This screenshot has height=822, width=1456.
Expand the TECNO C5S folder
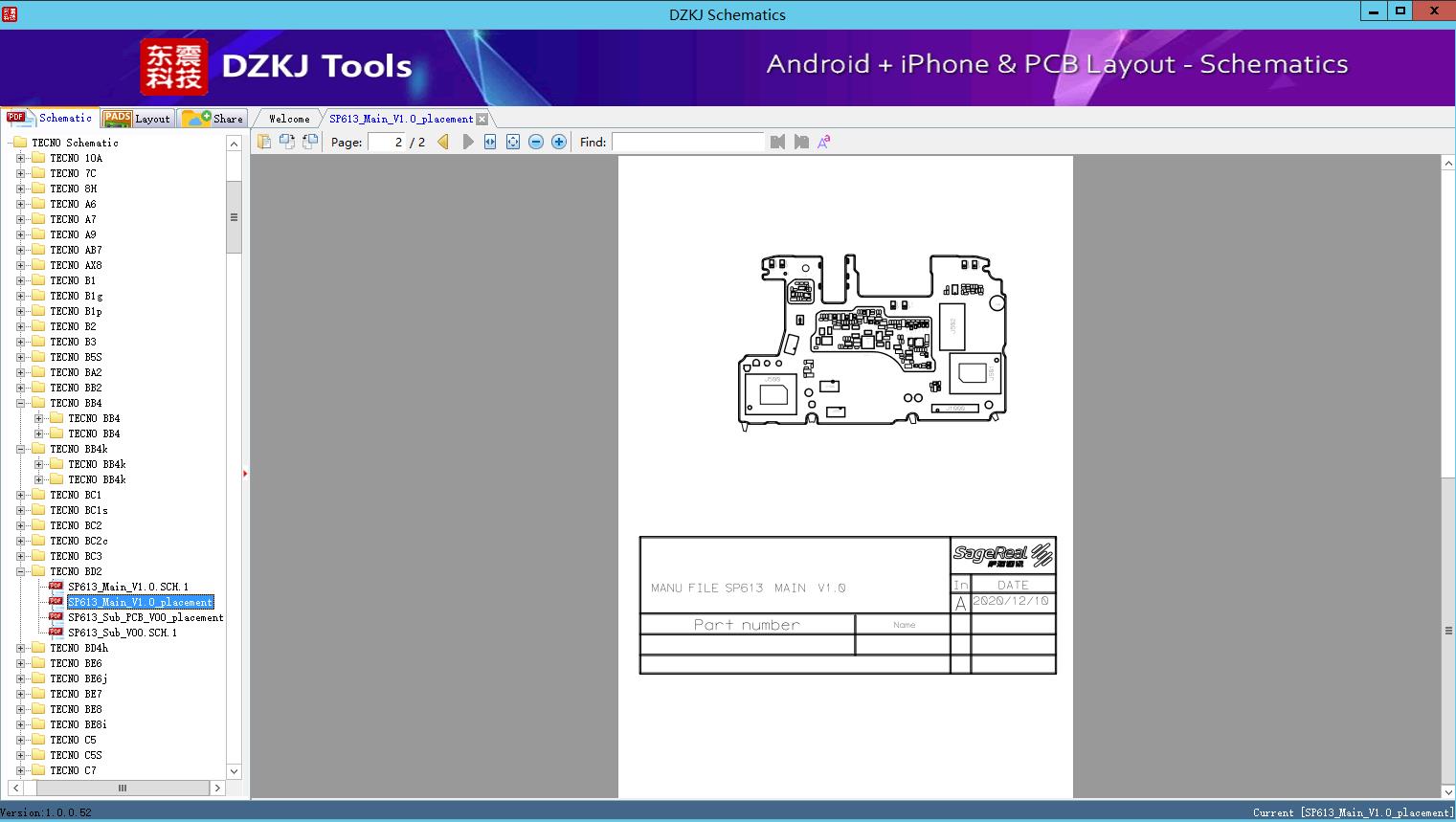click(21, 755)
